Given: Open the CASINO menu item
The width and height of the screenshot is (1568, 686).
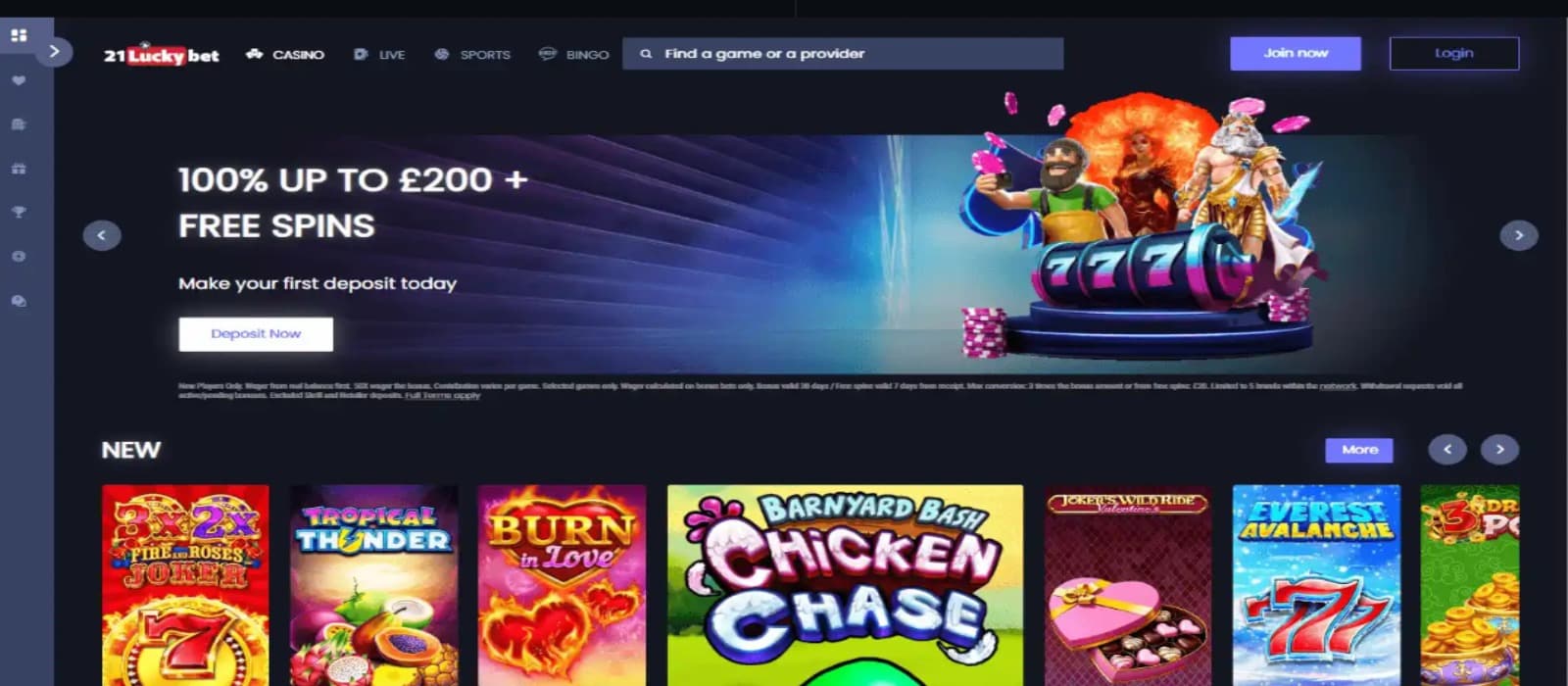Looking at the screenshot, I should pyautogui.click(x=285, y=55).
